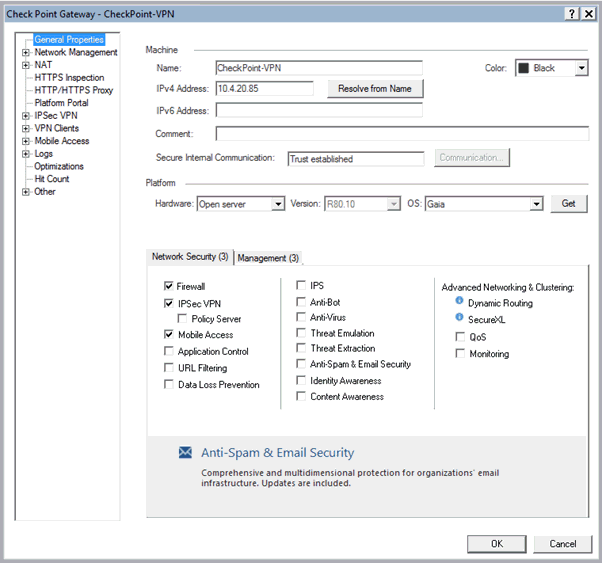Screen dimensions: 602x563
Task: Switch to the Management (3) tab
Action: pos(268,258)
